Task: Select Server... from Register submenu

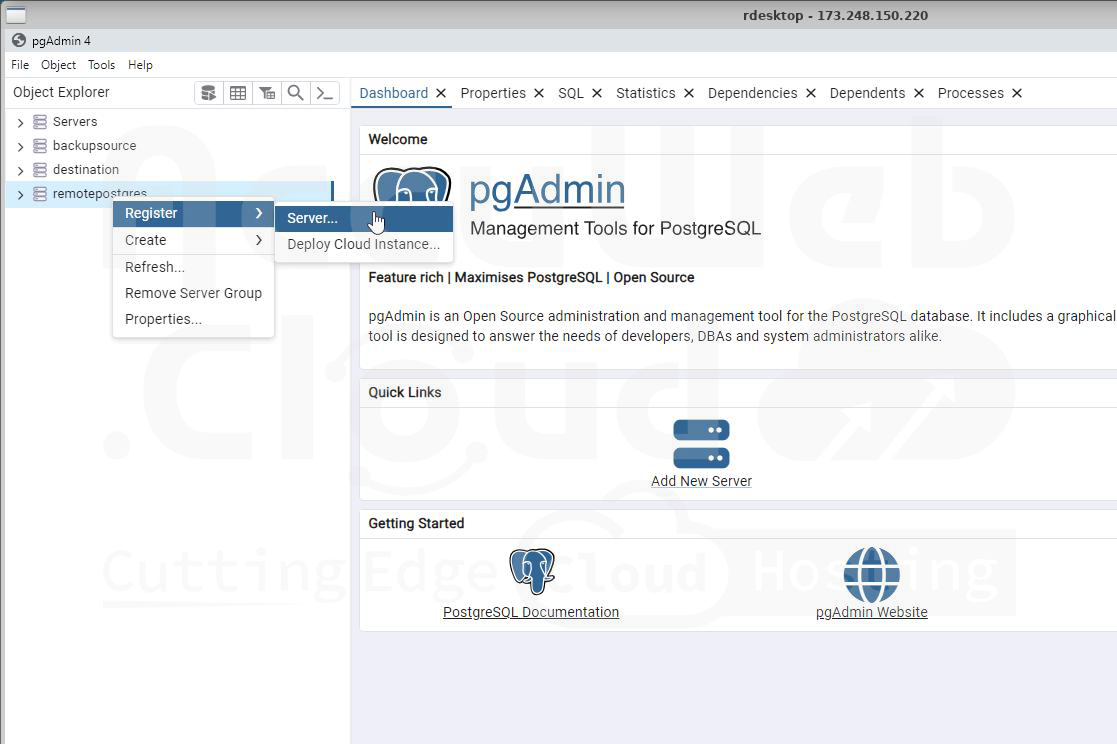Action: coord(313,218)
